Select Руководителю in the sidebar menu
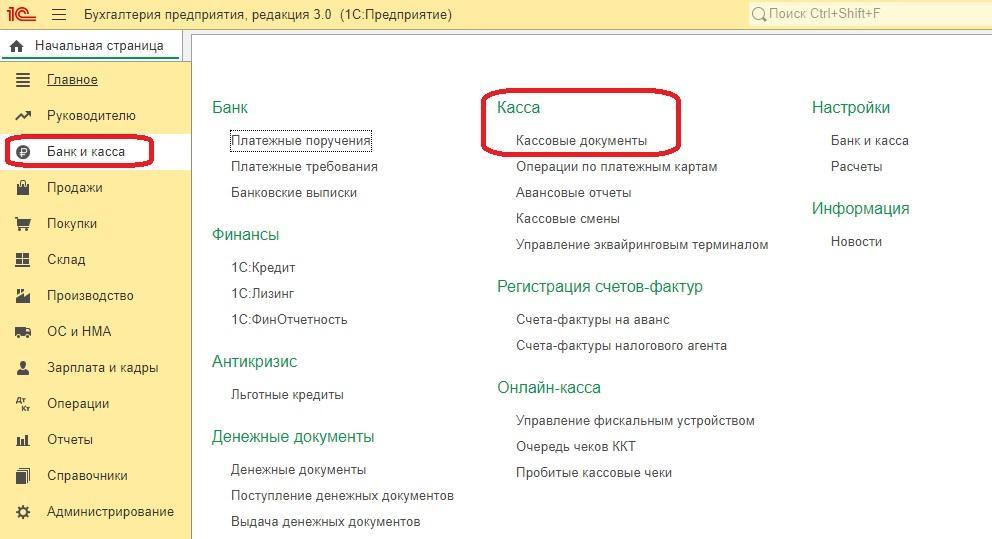This screenshot has height=539, width=992. [x=91, y=116]
